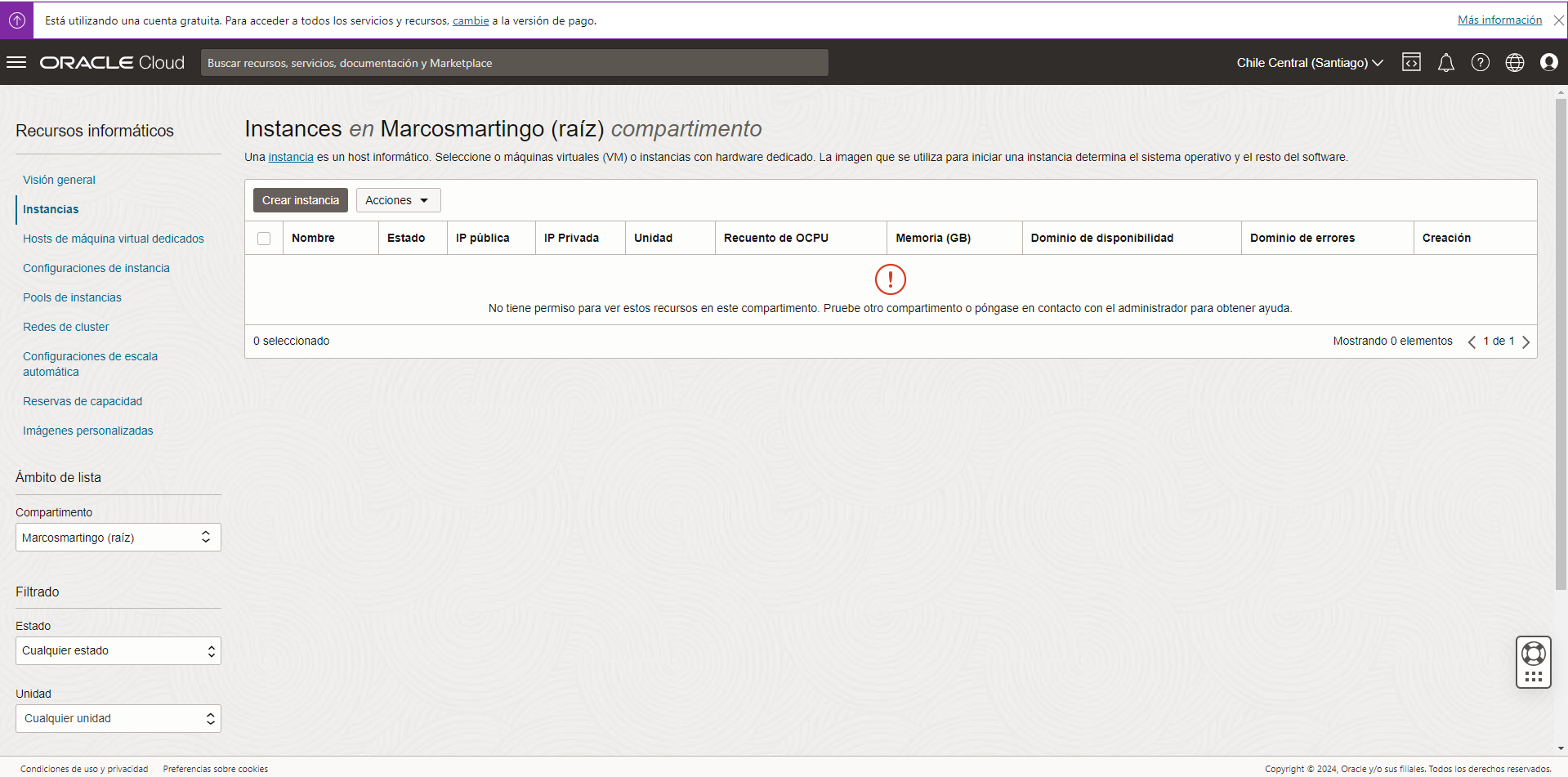This screenshot has height=777, width=1568.
Task: Select Imágenes personalizadas in the sidebar
Action: 87,431
